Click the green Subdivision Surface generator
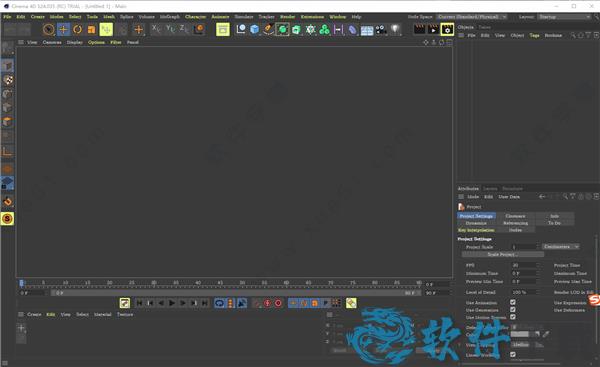 (282, 29)
